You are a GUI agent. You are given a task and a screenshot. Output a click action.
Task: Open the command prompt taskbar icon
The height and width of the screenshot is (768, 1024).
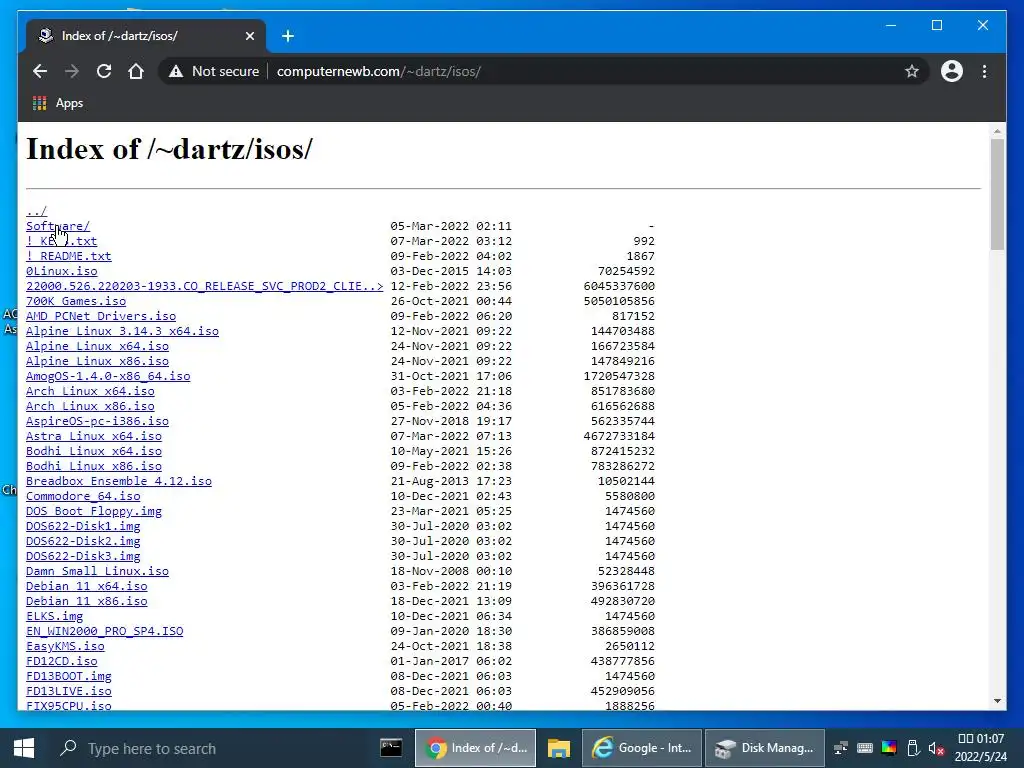point(391,748)
